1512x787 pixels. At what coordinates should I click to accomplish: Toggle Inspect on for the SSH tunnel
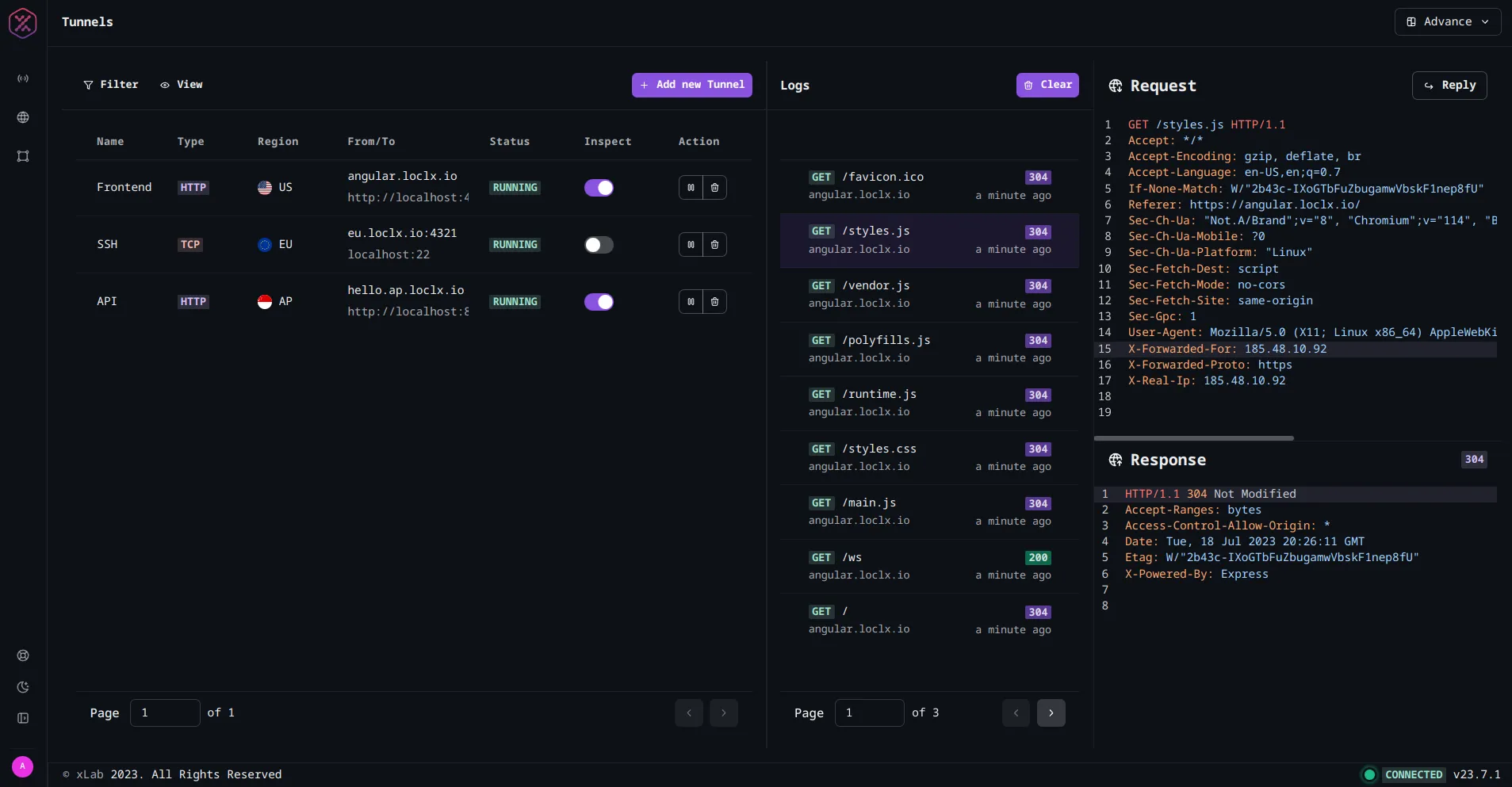pos(599,245)
